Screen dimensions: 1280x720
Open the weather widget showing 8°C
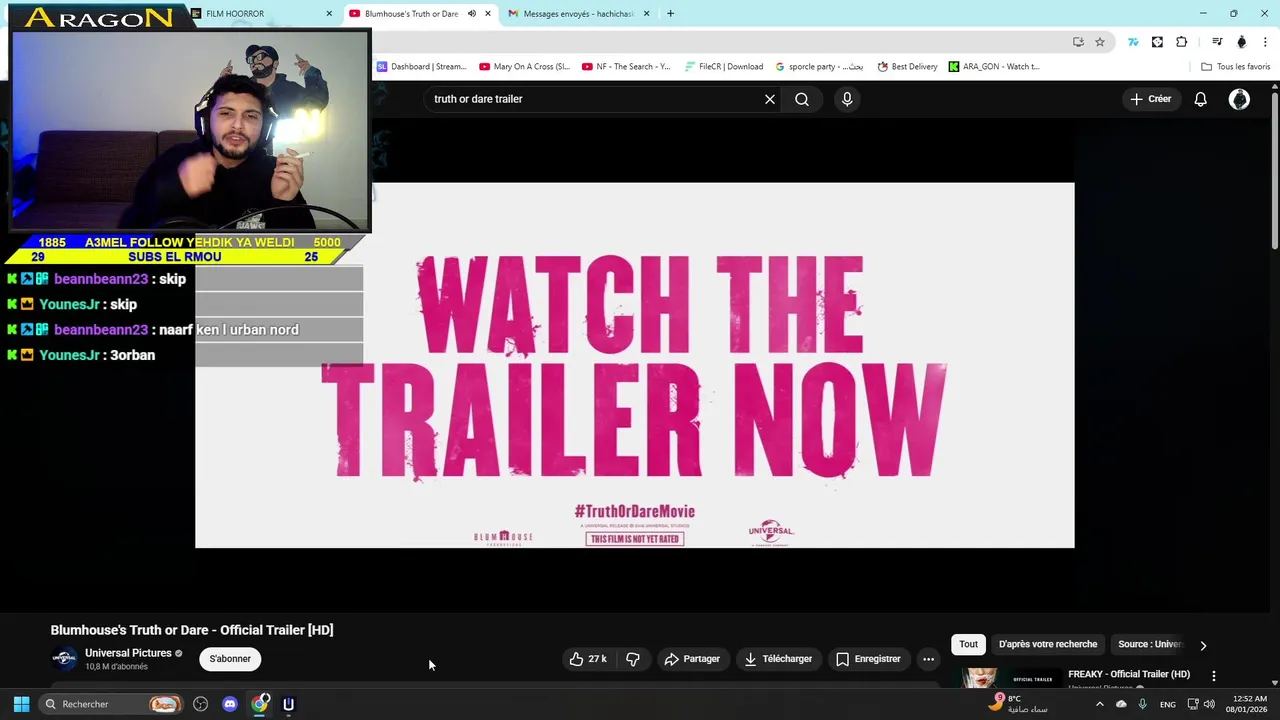point(1016,704)
